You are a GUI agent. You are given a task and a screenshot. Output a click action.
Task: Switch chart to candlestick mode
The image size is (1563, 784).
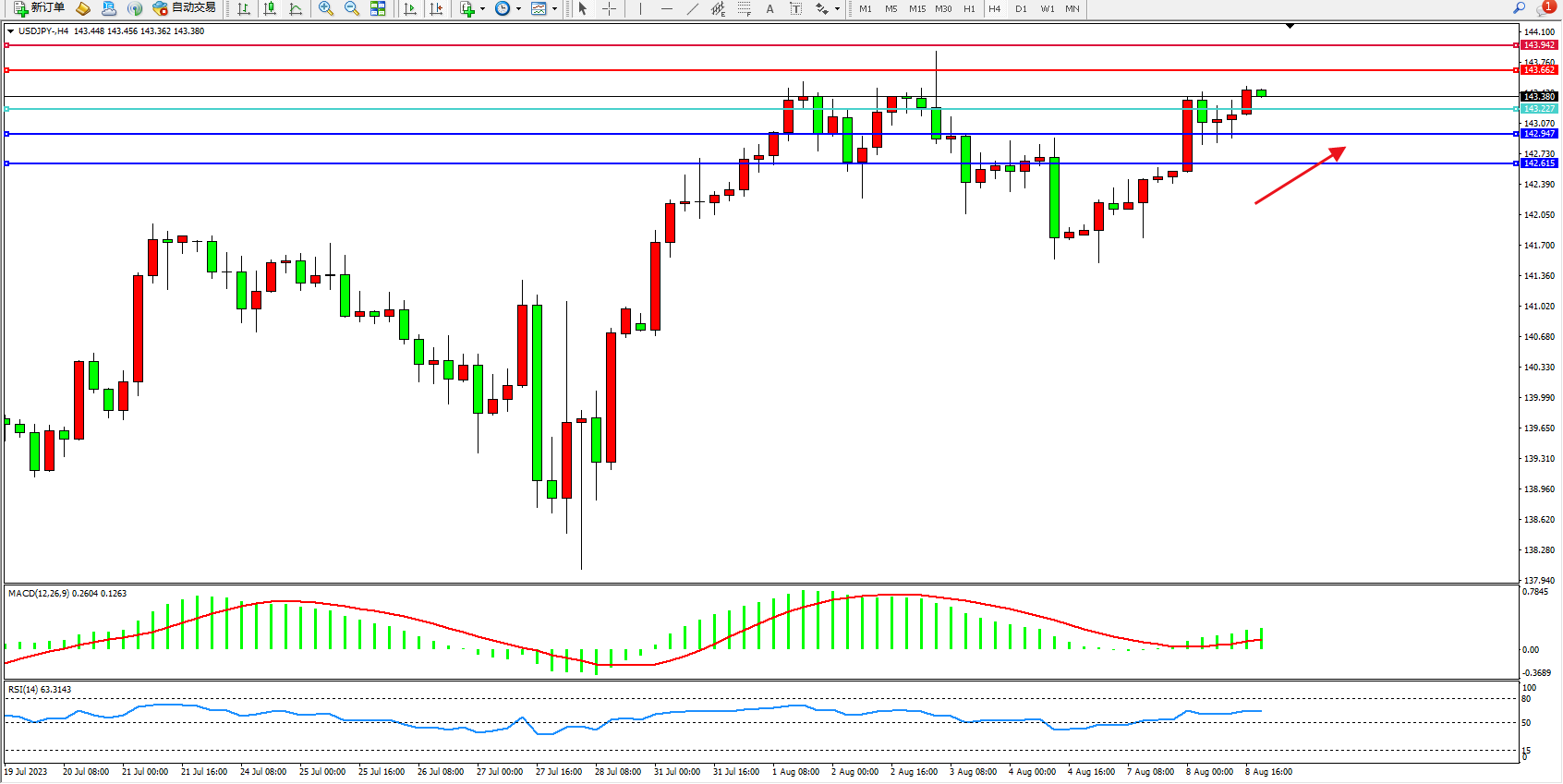tap(270, 8)
